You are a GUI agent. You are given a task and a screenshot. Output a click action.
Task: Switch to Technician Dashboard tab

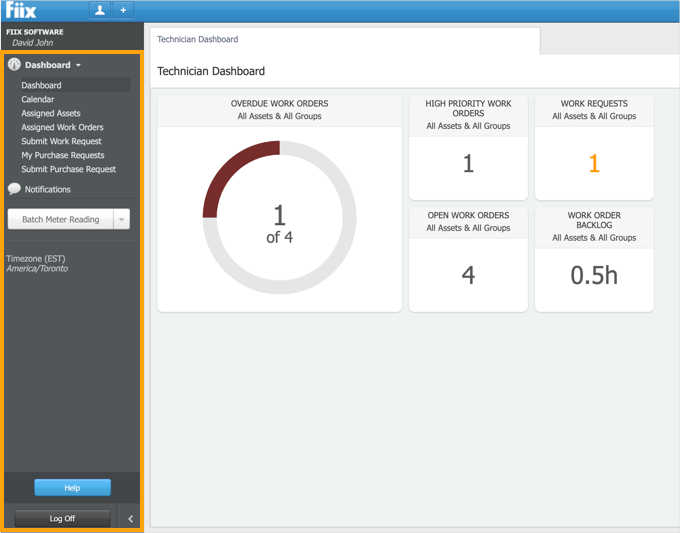(198, 40)
